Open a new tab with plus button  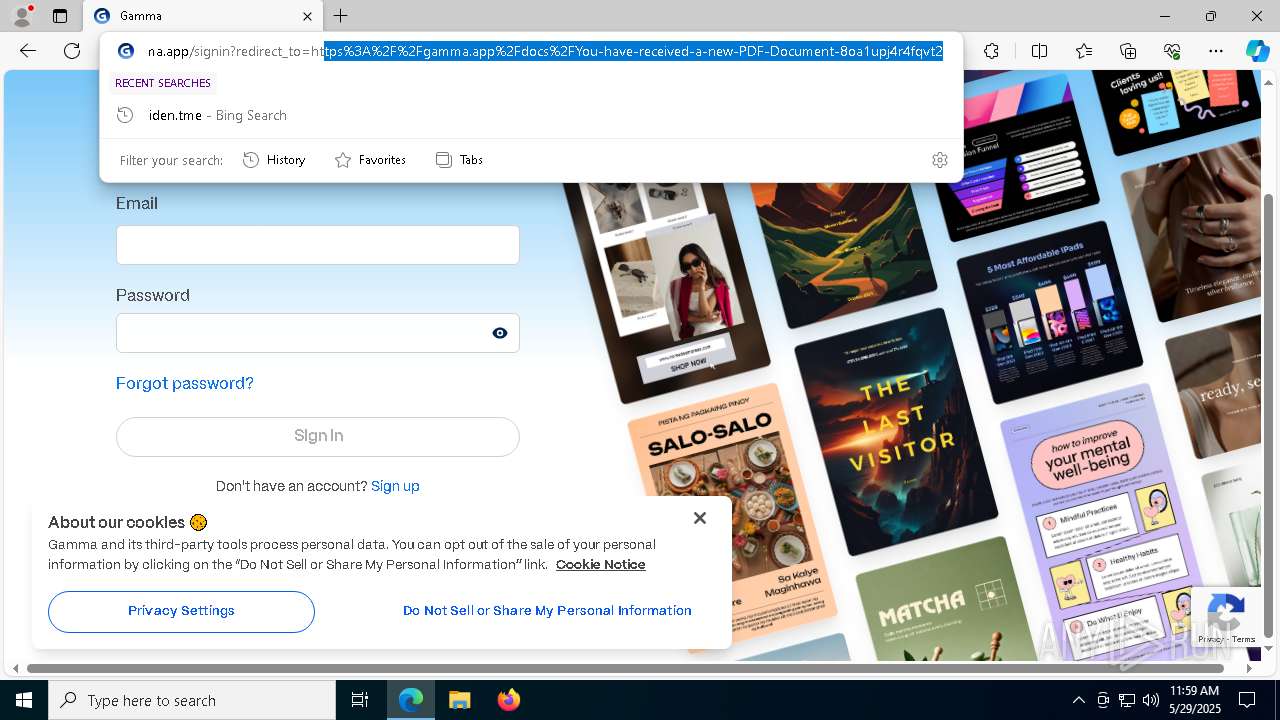(x=341, y=16)
